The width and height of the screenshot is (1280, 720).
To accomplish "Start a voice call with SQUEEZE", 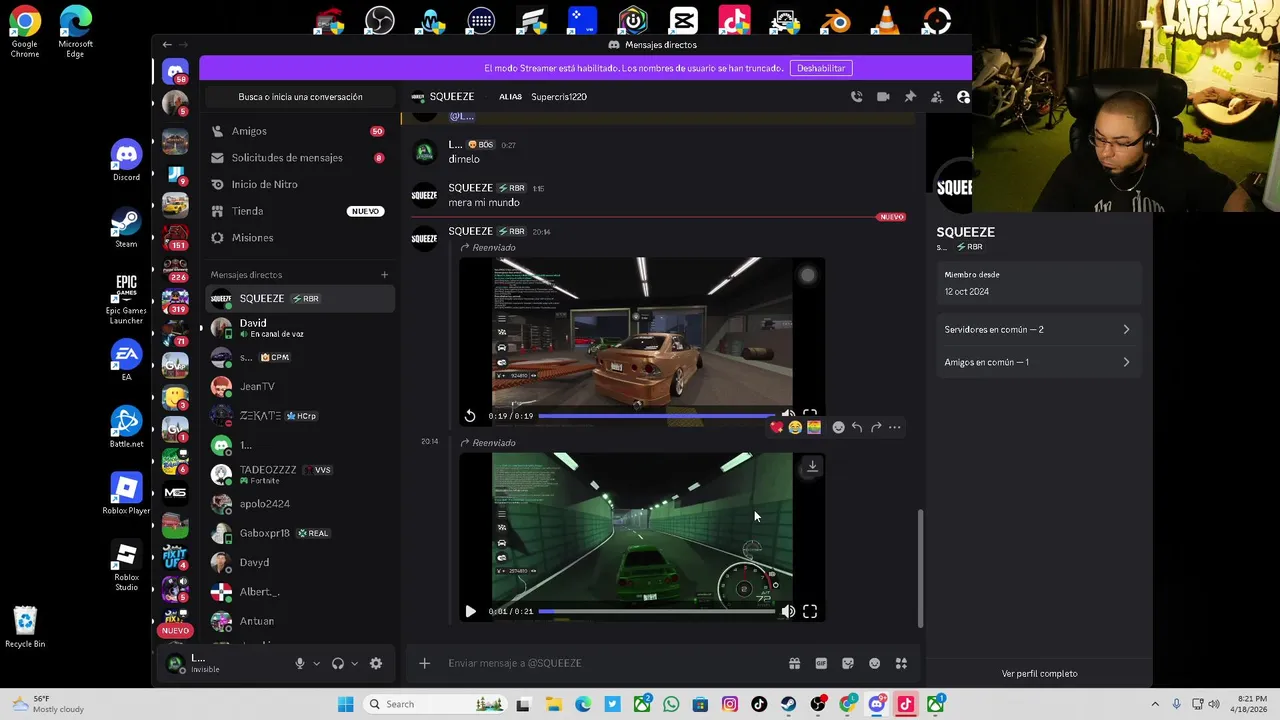I will (x=857, y=97).
